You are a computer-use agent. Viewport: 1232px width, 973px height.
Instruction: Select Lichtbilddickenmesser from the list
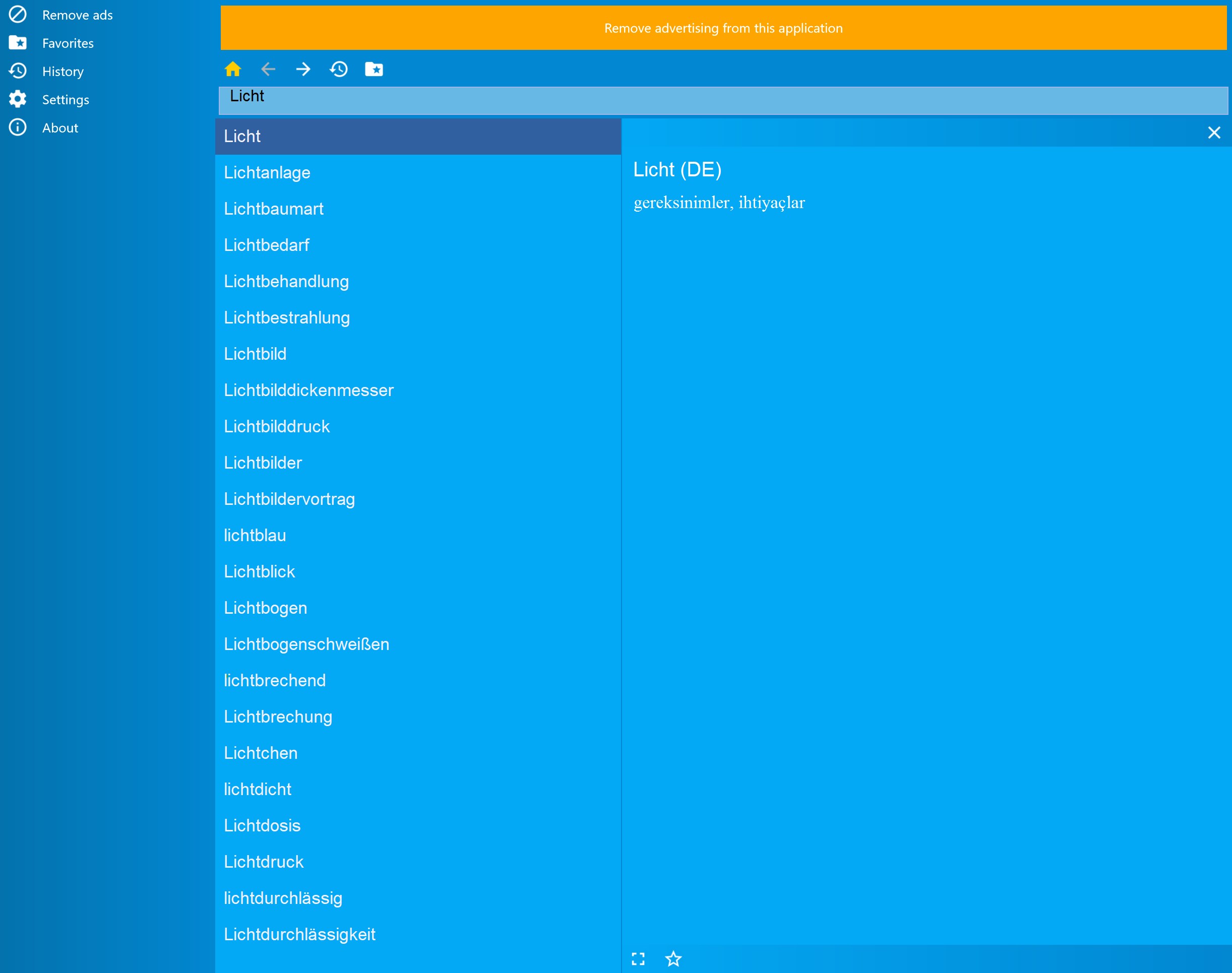pos(309,390)
